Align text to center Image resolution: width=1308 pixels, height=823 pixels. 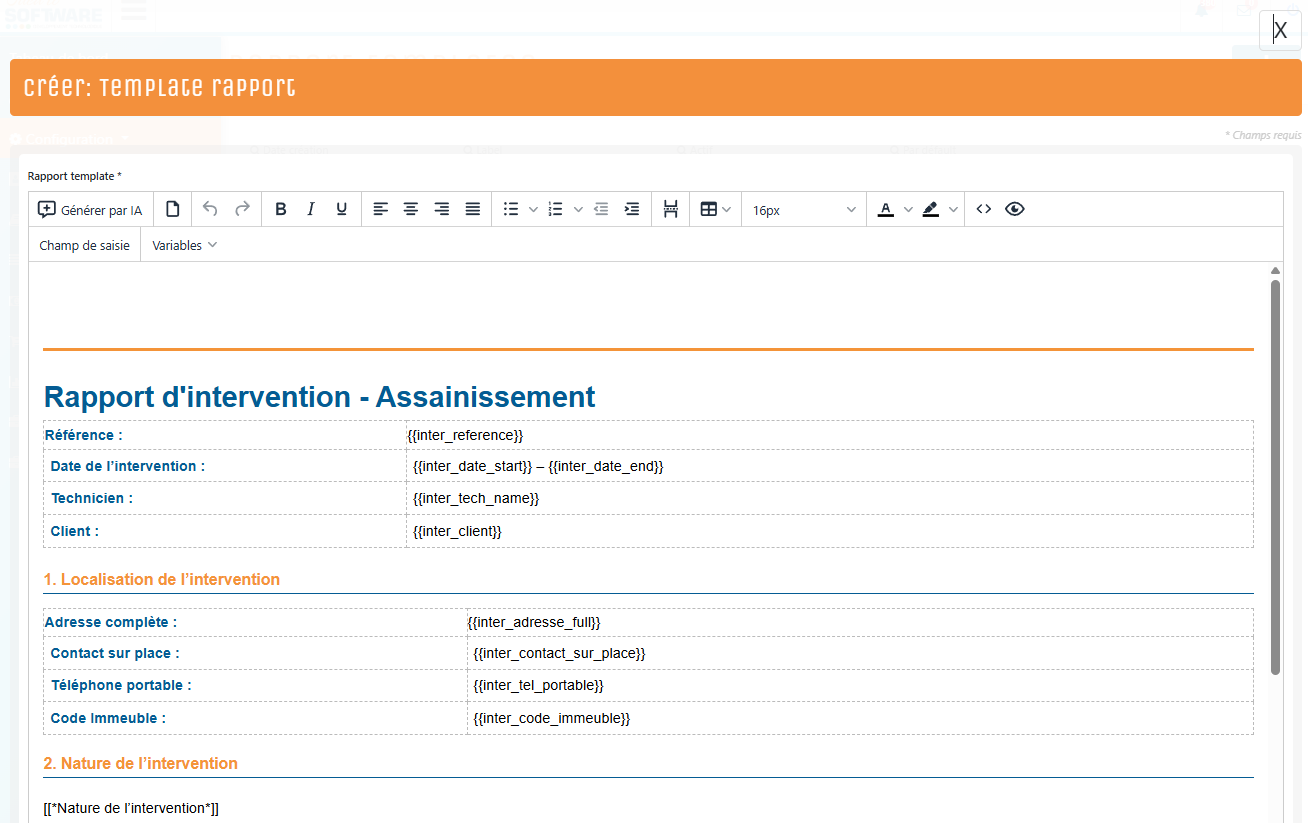pos(411,209)
